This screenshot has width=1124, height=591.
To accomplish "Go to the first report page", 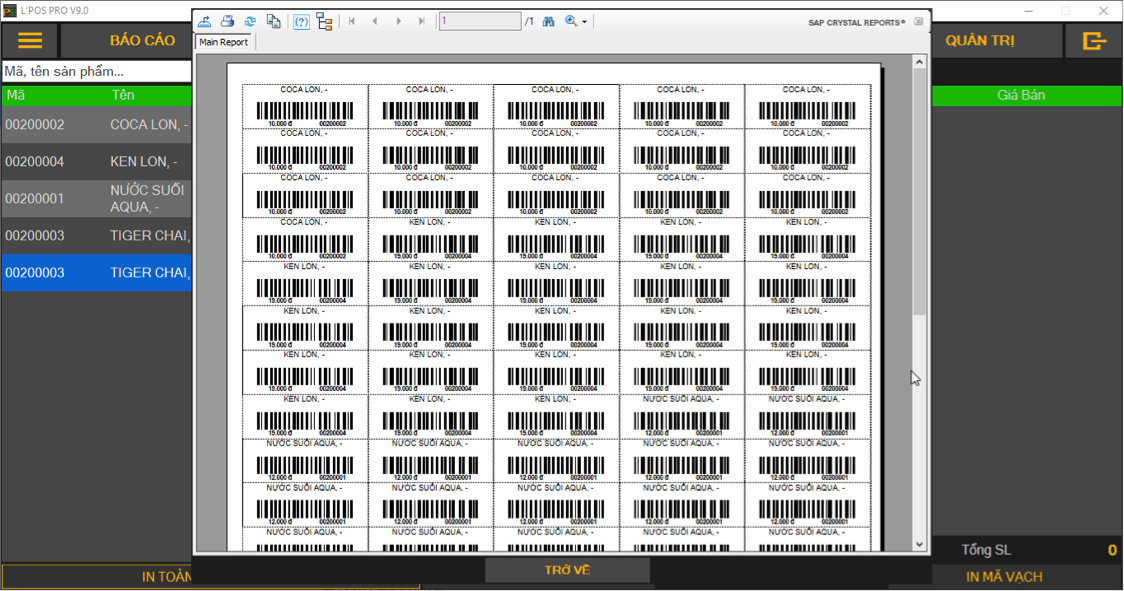I will 352,21.
